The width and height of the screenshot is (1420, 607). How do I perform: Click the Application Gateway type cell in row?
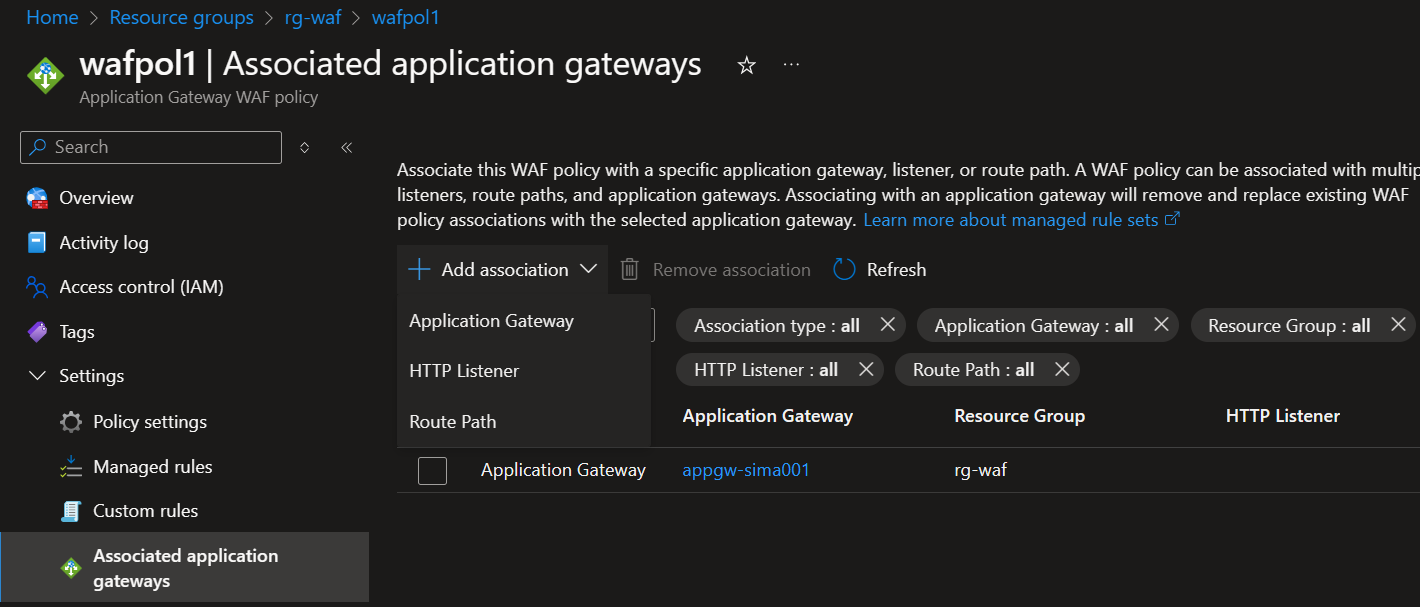tap(563, 470)
